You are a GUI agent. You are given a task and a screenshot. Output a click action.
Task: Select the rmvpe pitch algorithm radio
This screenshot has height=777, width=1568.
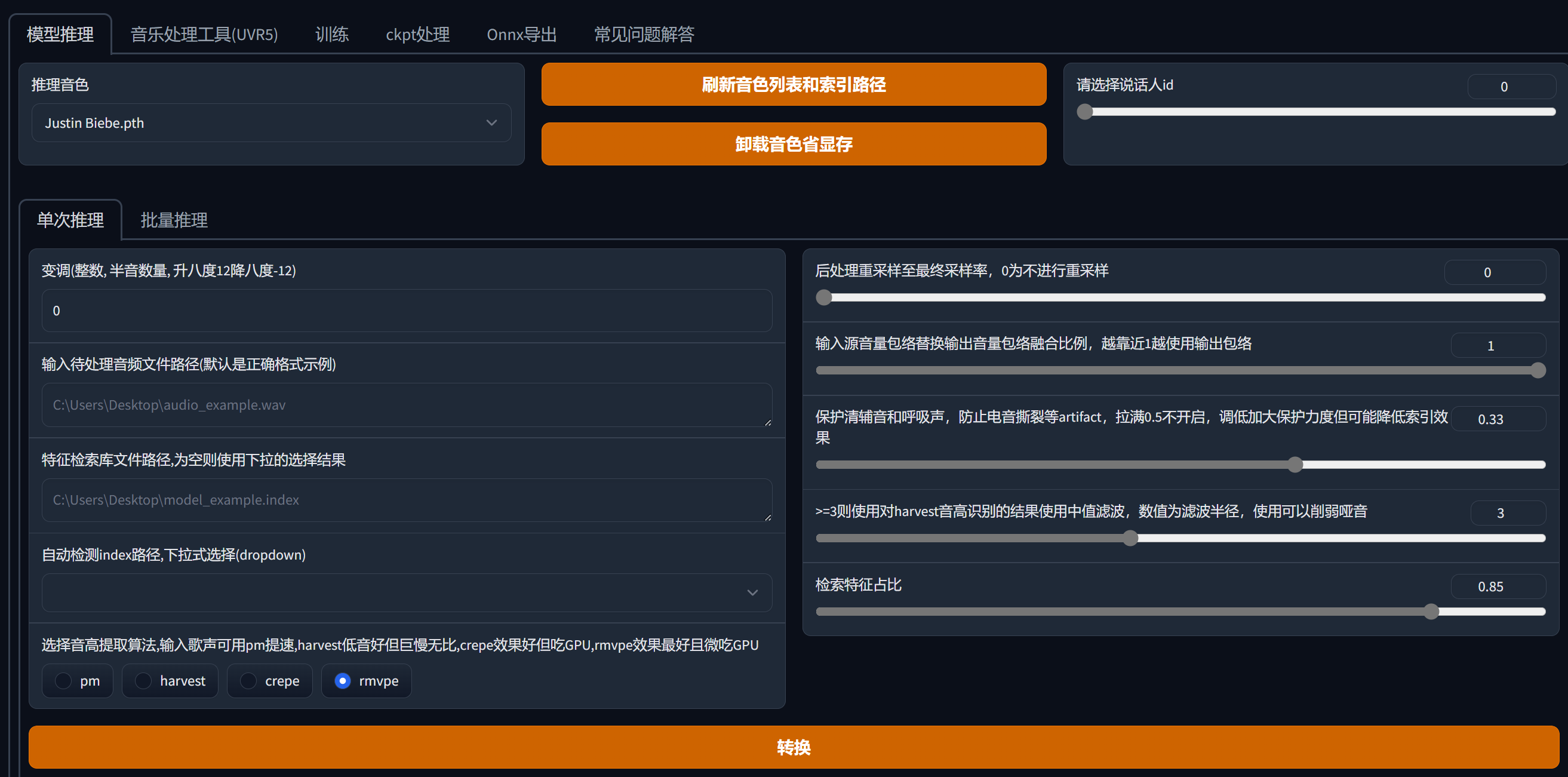(367, 681)
